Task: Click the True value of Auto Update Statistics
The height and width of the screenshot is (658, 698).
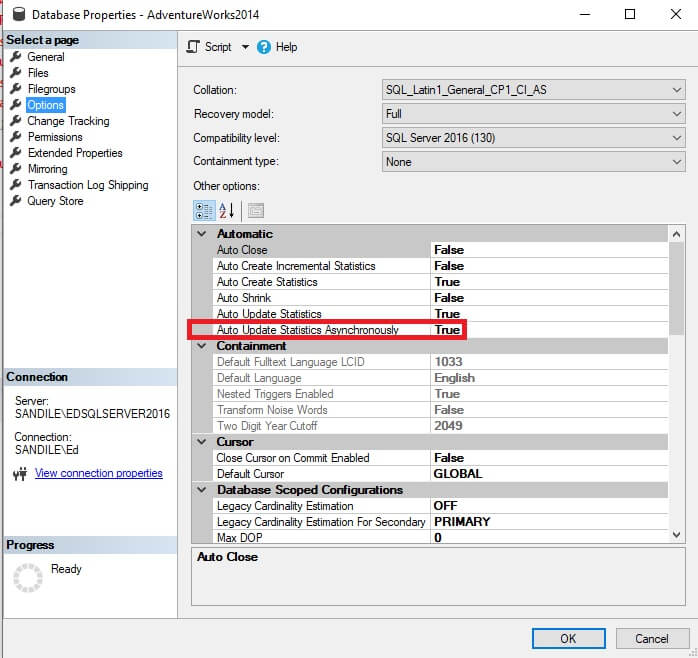Action: 447,314
